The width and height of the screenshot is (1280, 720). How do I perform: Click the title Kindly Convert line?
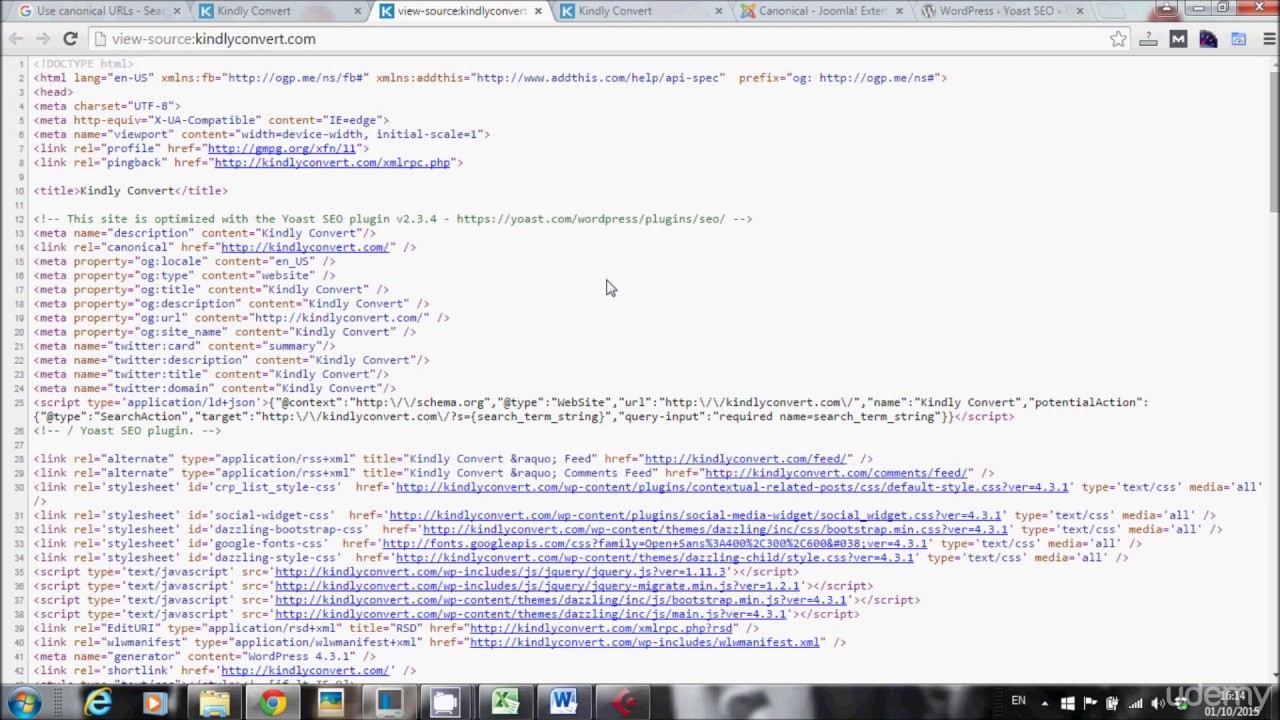coord(131,190)
